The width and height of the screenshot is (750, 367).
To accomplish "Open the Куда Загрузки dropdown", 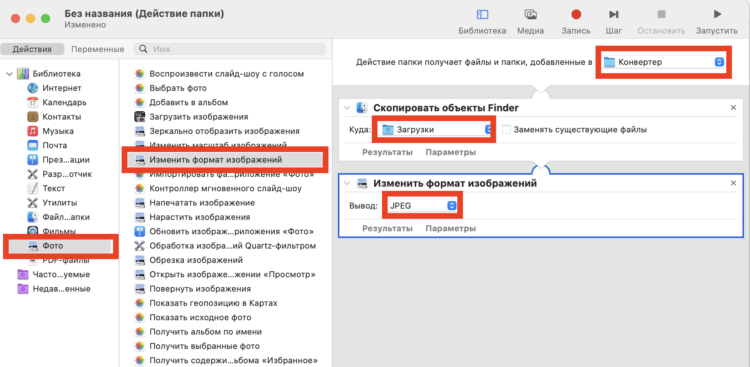I will (x=436, y=130).
